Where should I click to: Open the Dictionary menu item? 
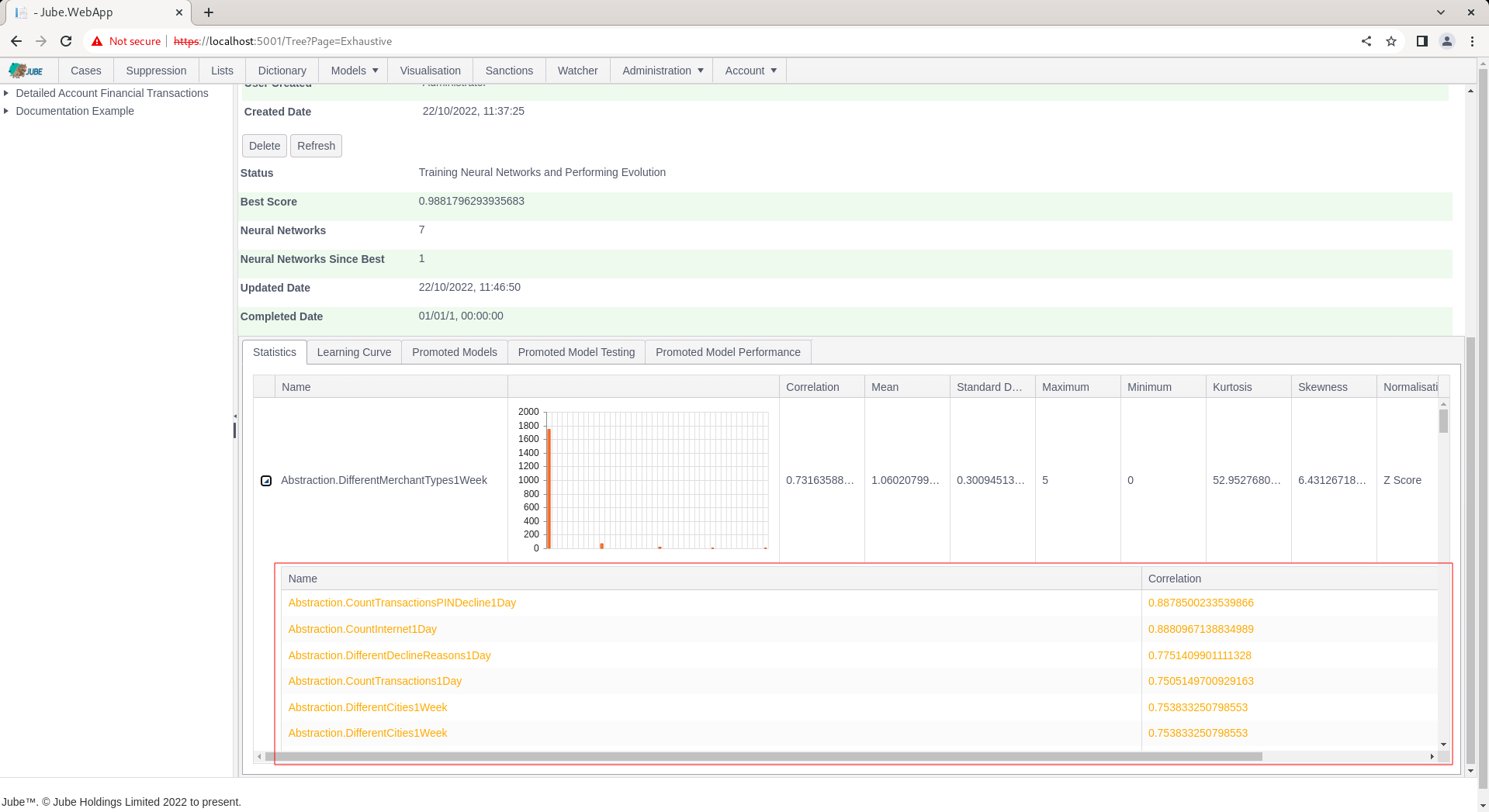(282, 71)
